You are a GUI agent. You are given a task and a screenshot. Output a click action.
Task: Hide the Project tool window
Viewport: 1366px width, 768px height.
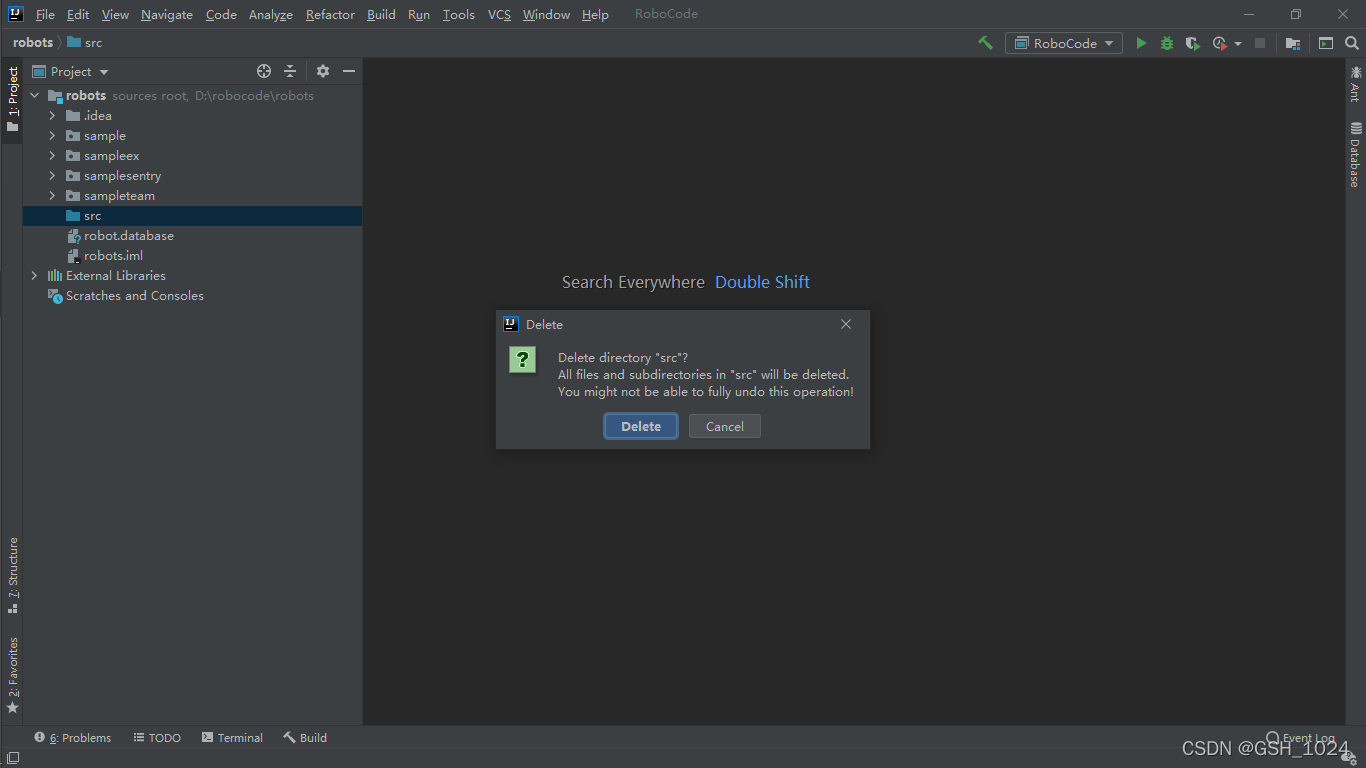349,71
